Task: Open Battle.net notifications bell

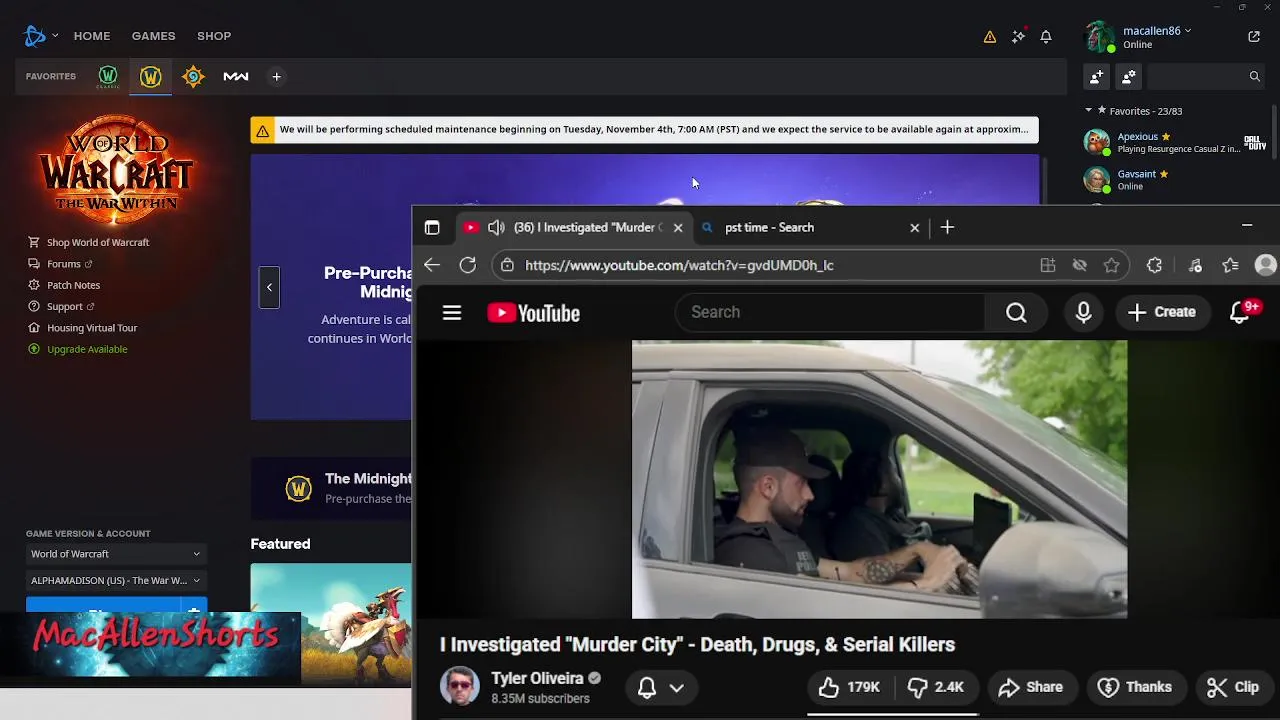Action: (x=1046, y=36)
